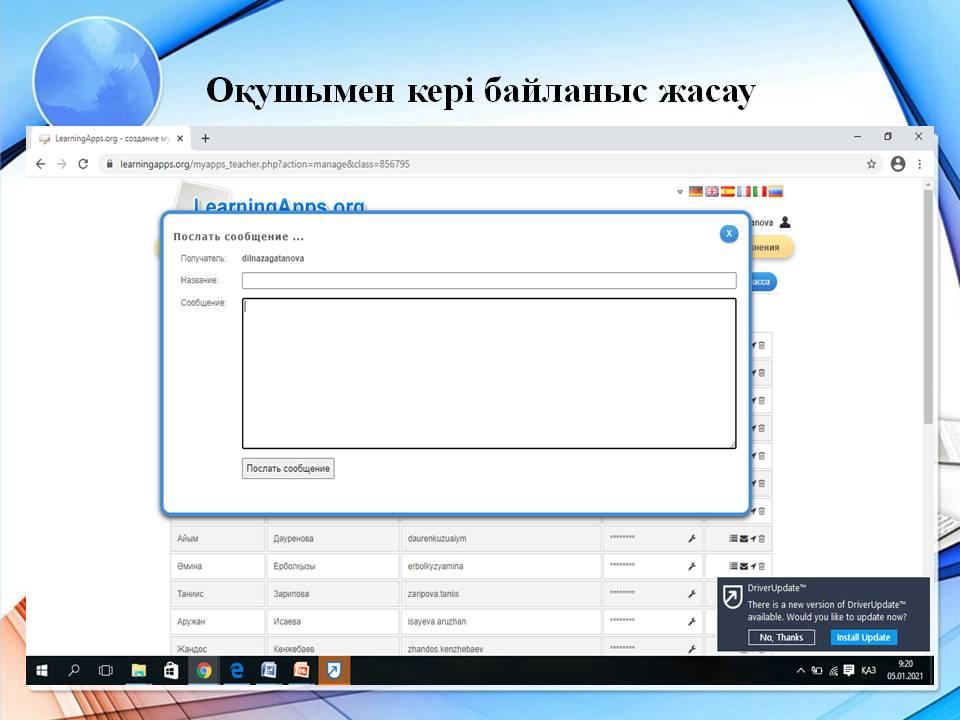The image size is (960, 720).
Task: Switch language to Spanish flag
Action: [727, 191]
